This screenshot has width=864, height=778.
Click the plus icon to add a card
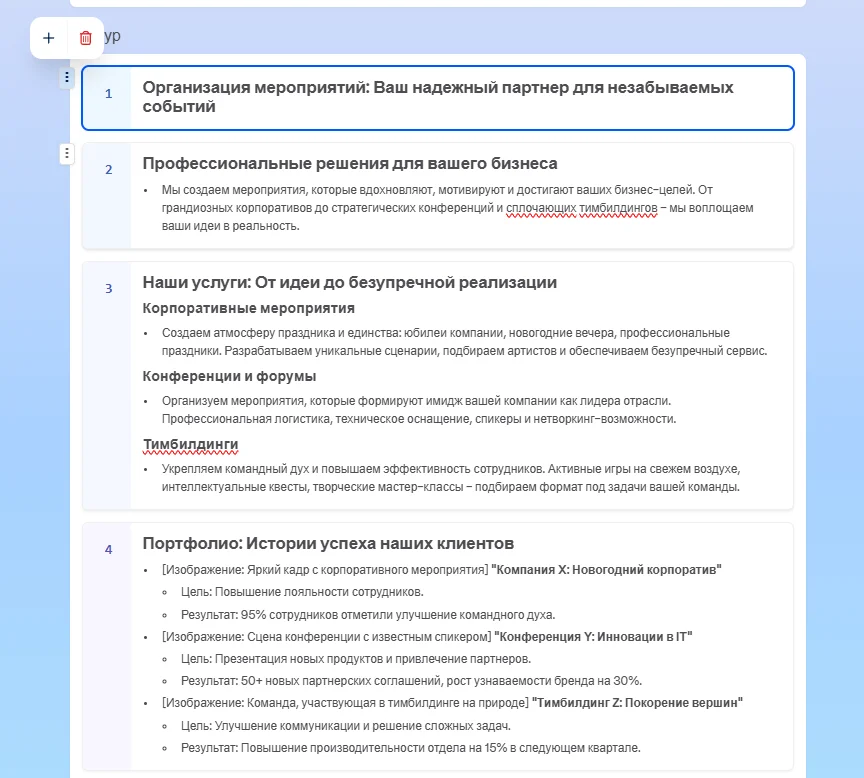click(x=48, y=38)
